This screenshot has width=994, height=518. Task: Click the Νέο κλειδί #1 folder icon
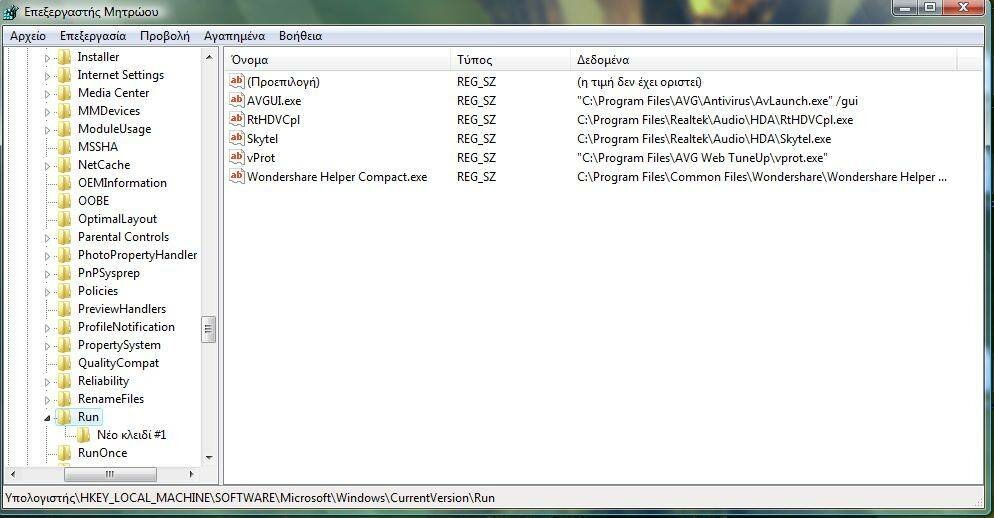(83, 435)
